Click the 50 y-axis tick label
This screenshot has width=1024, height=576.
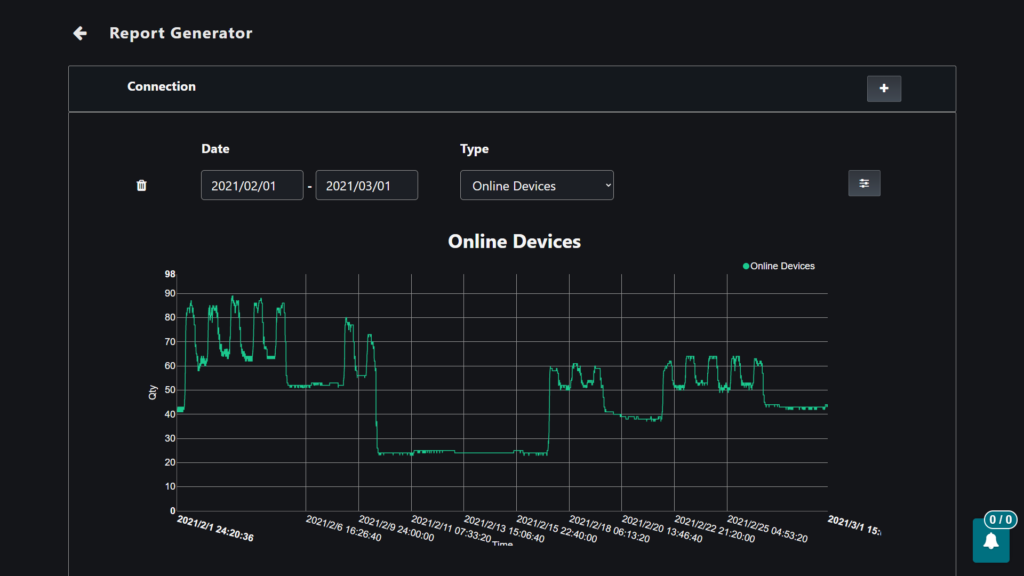tap(170, 390)
